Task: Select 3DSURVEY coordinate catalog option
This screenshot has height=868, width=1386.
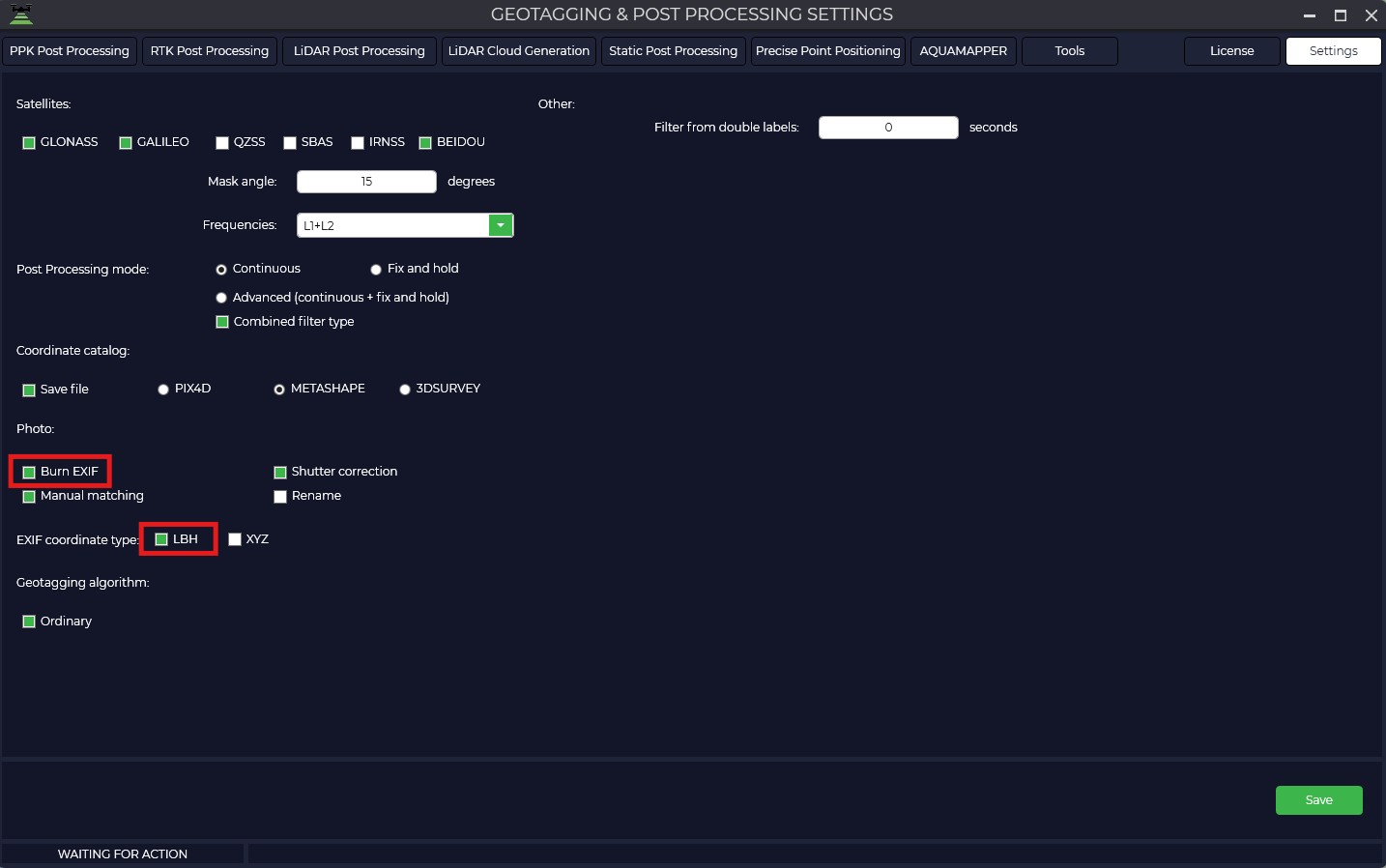Action: tap(405, 390)
